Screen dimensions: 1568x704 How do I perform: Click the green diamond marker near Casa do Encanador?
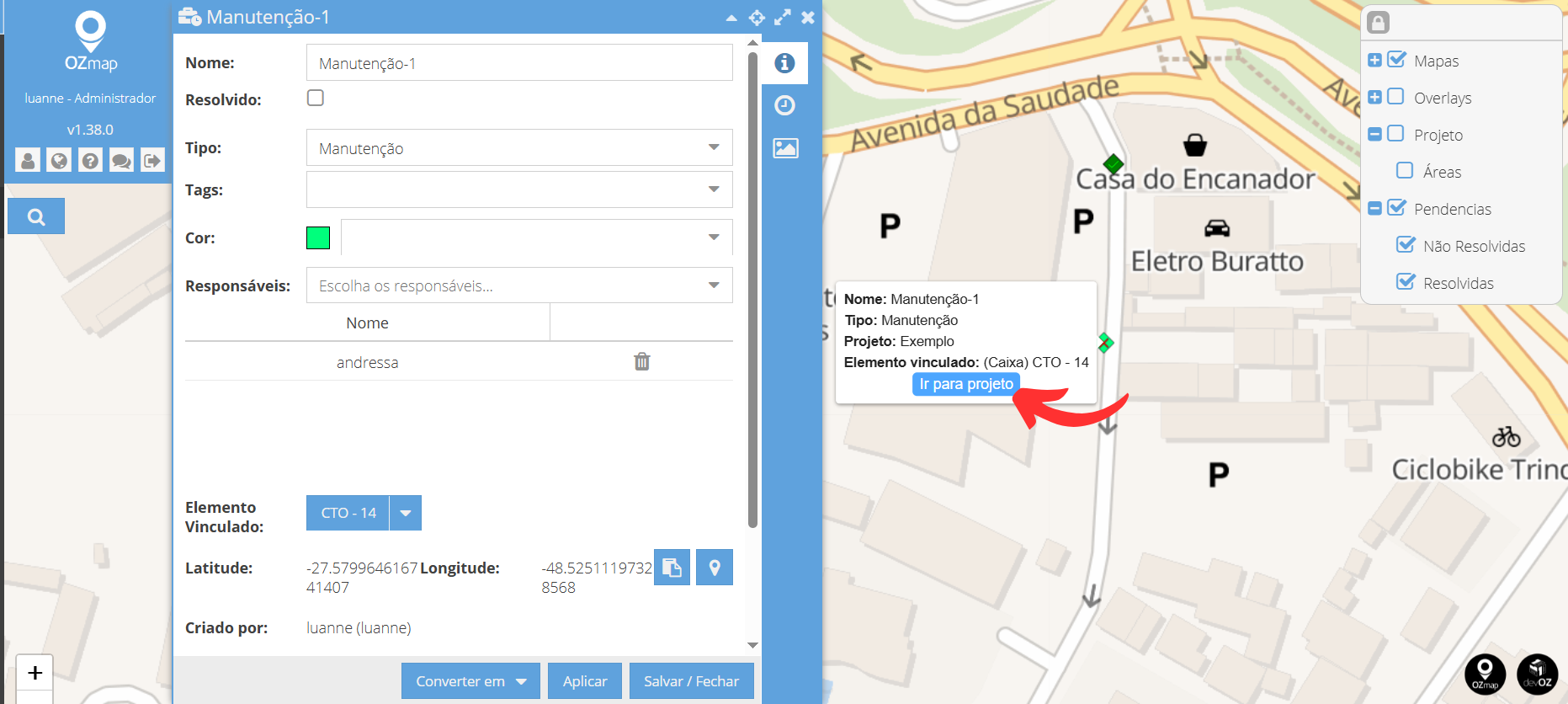tap(1114, 163)
